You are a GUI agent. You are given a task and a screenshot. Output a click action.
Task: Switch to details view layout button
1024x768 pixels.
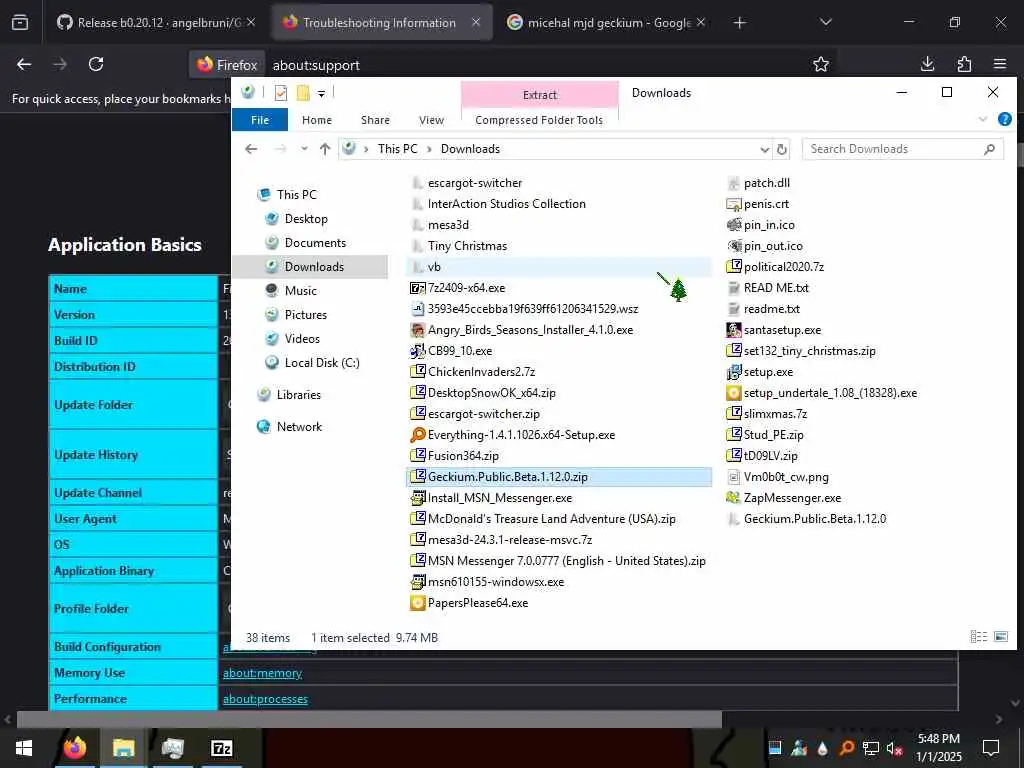pyautogui.click(x=978, y=637)
